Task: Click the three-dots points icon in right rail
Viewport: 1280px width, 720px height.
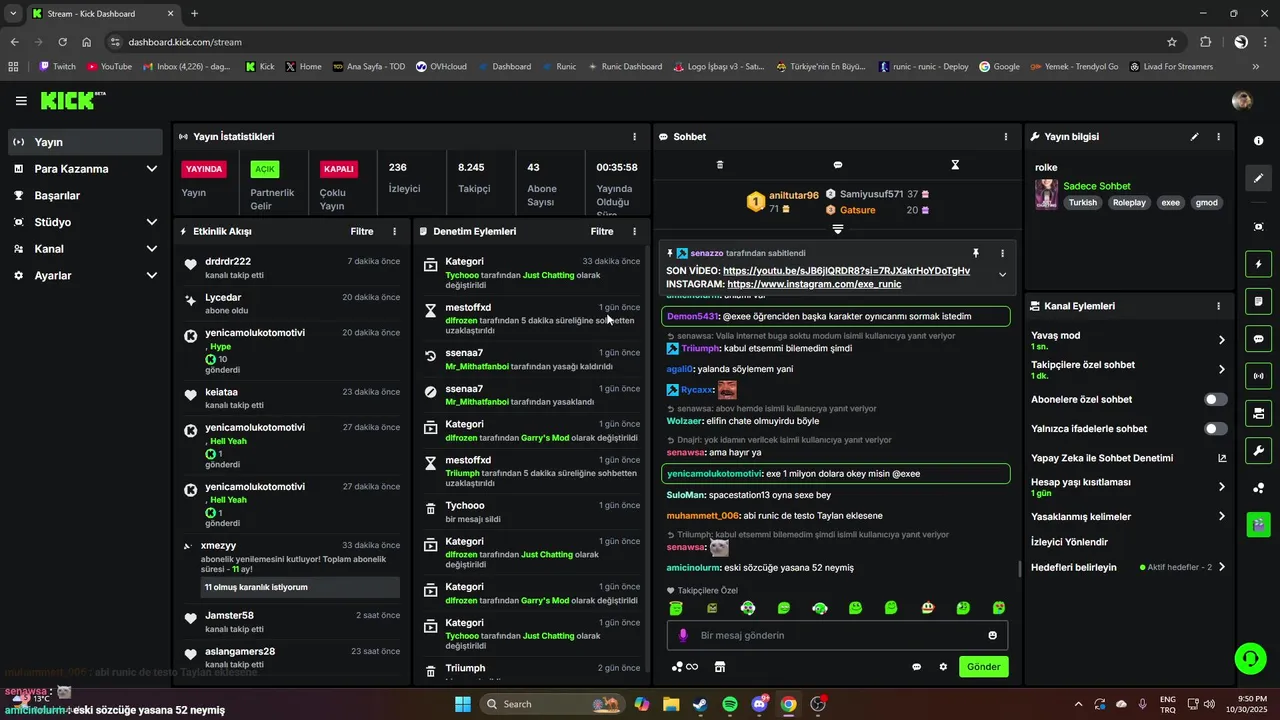Action: click(x=1258, y=488)
